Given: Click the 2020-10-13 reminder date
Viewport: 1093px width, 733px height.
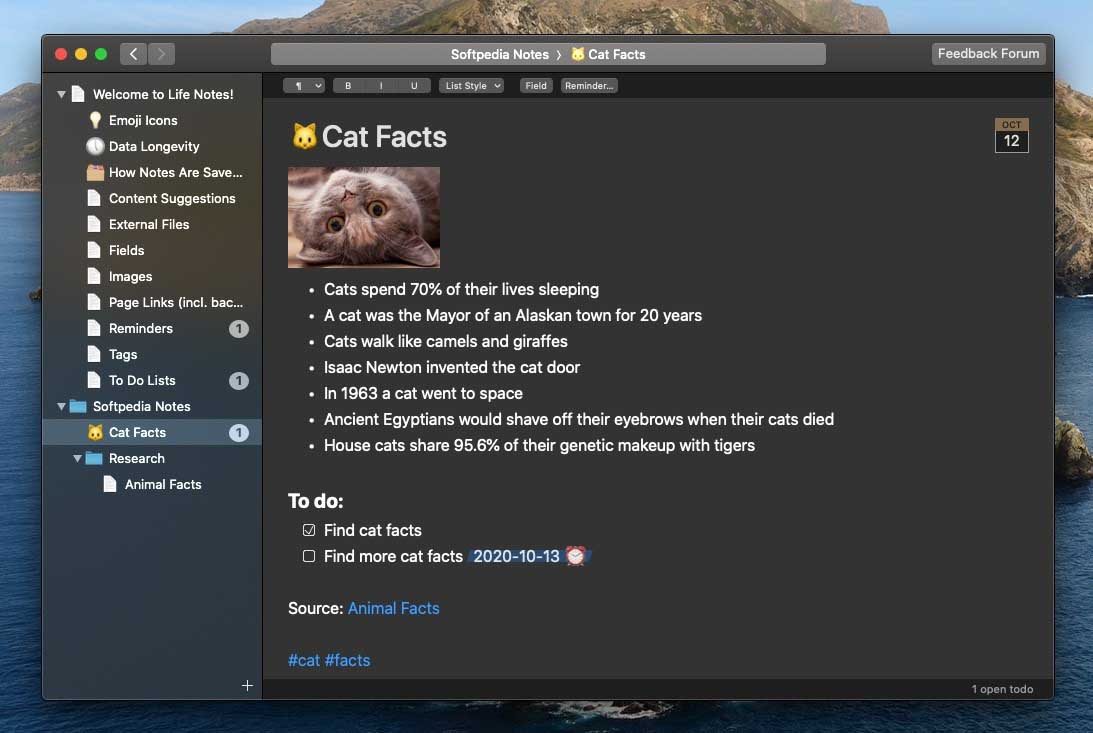Looking at the screenshot, I should pyautogui.click(x=517, y=556).
